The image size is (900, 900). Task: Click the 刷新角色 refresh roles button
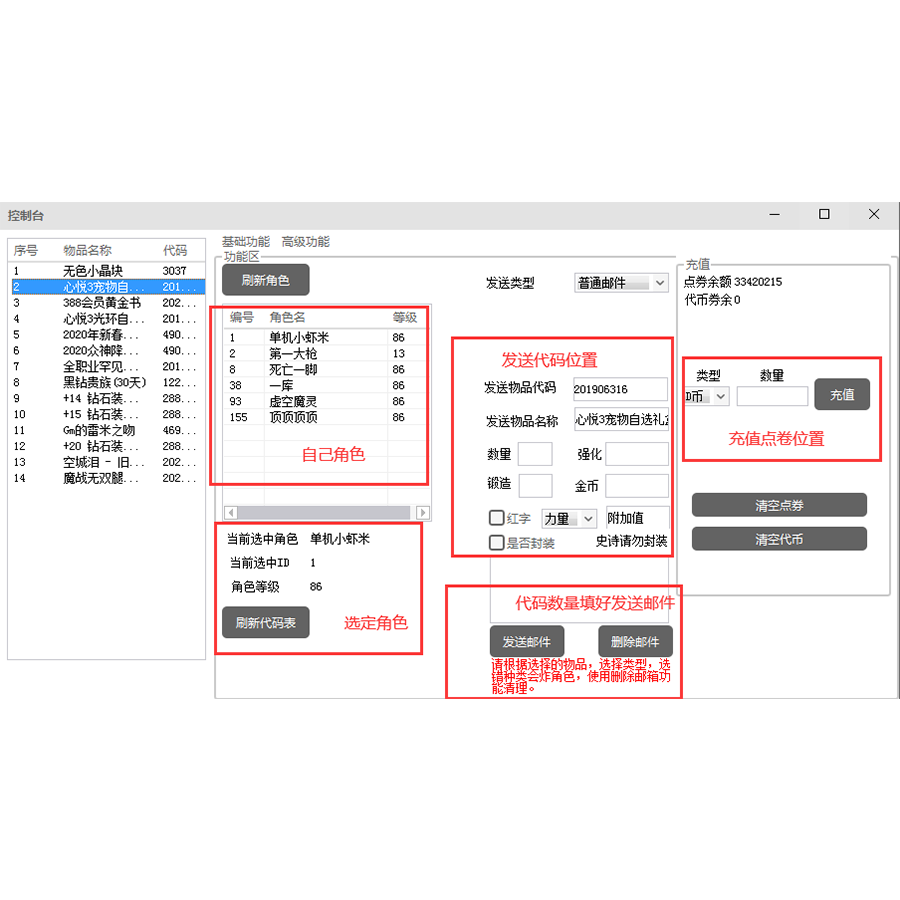click(x=264, y=280)
